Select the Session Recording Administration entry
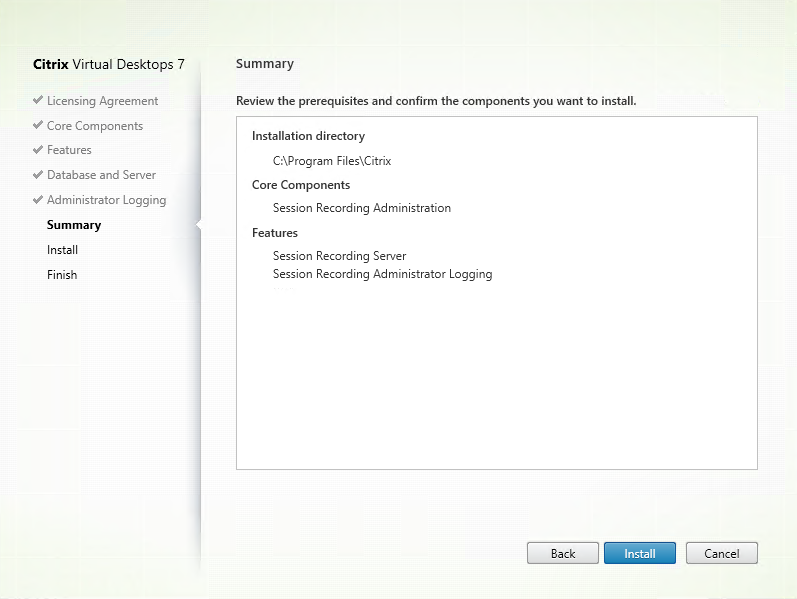This screenshot has height=599, width=797. (361, 208)
